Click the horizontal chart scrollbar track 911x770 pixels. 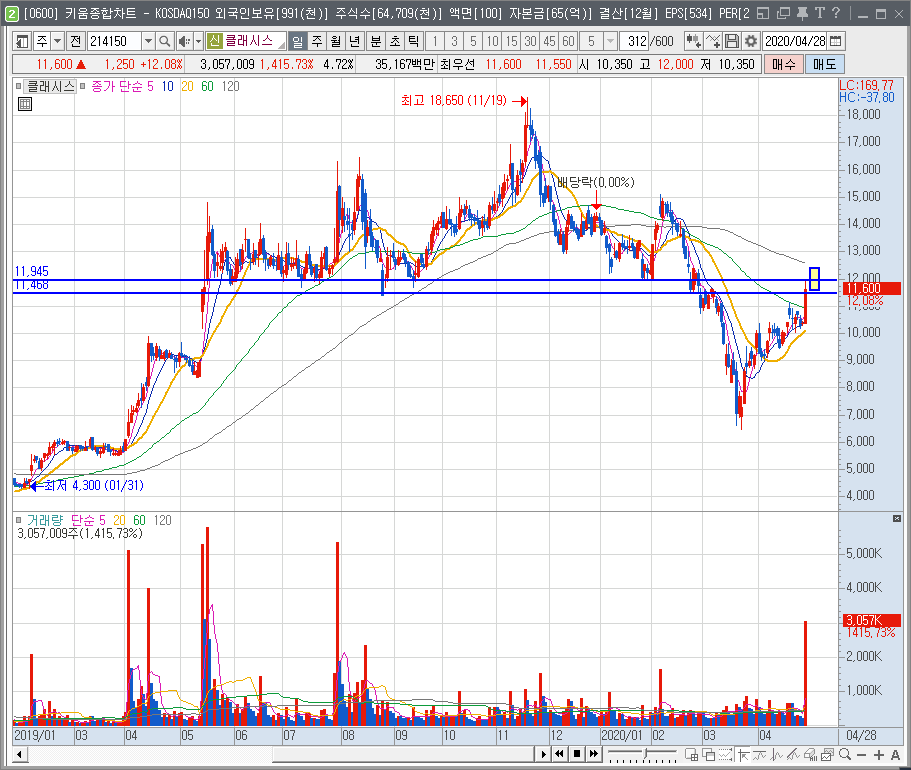coord(280,755)
